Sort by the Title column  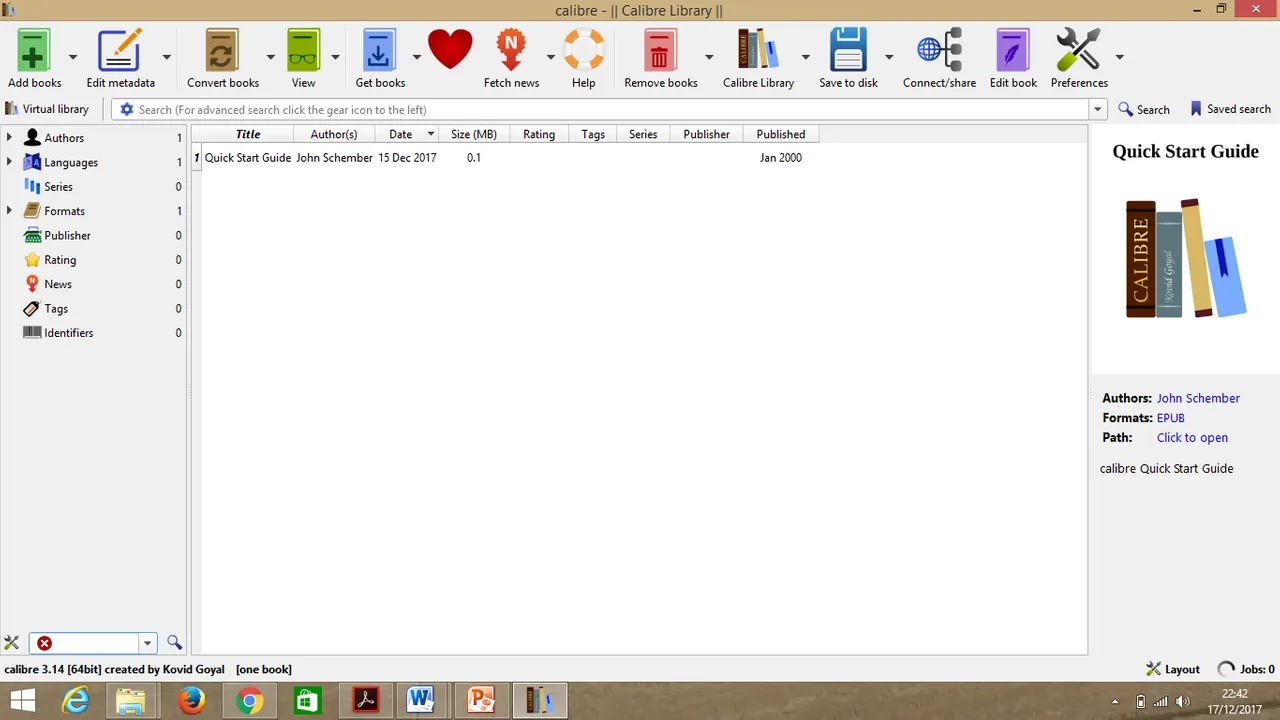point(247,134)
